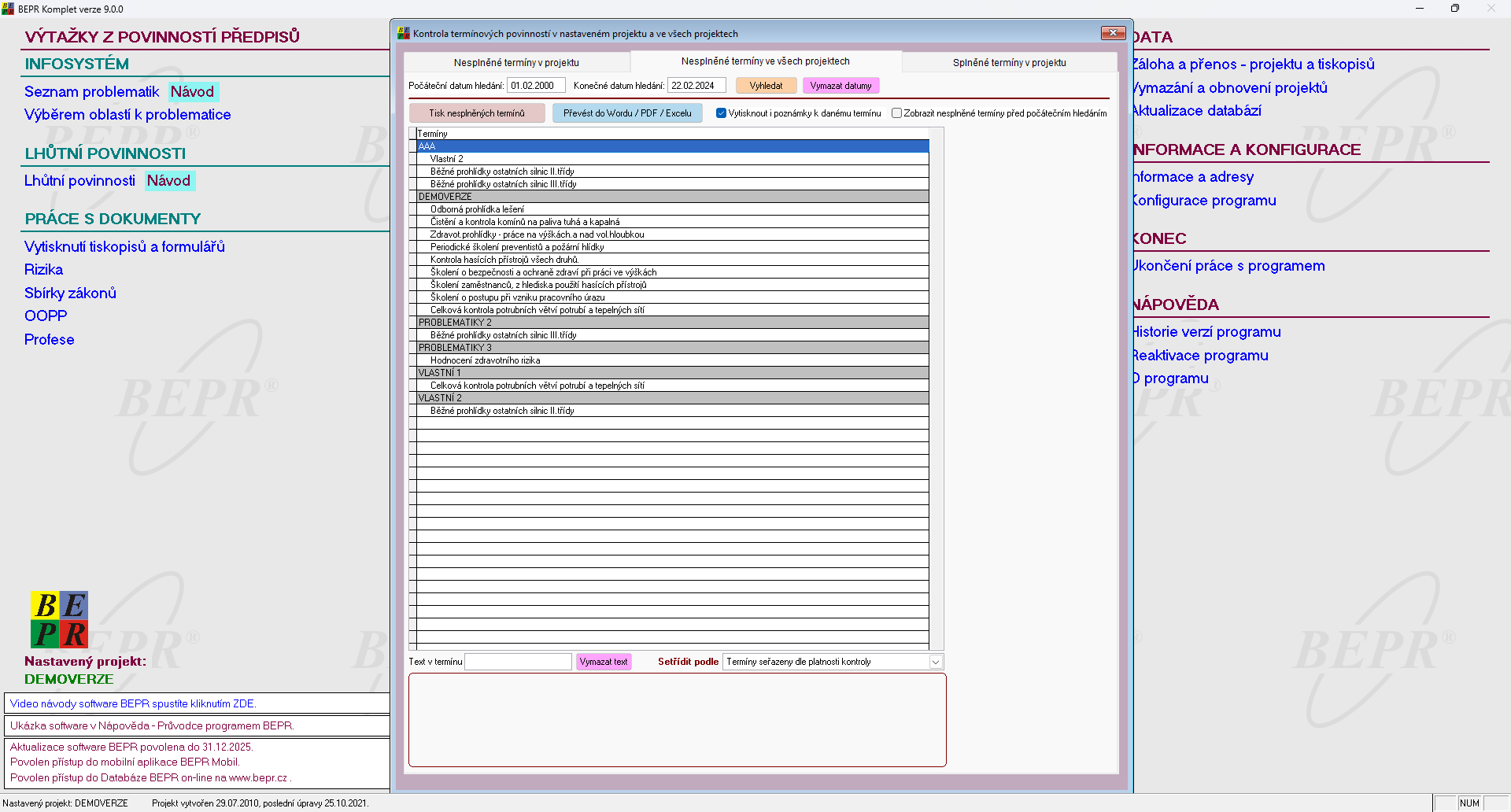Open the Profese link
The height and width of the screenshot is (812, 1511).
coord(49,340)
